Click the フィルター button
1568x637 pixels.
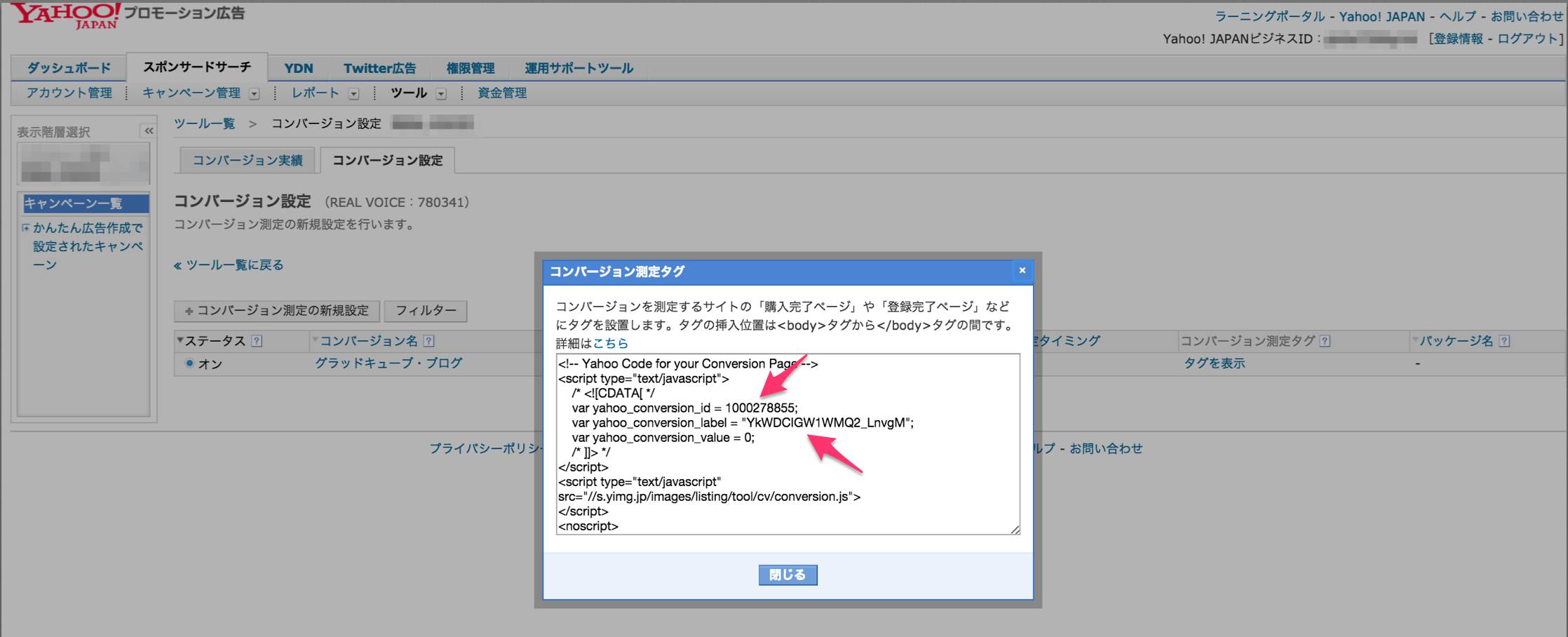click(x=426, y=311)
